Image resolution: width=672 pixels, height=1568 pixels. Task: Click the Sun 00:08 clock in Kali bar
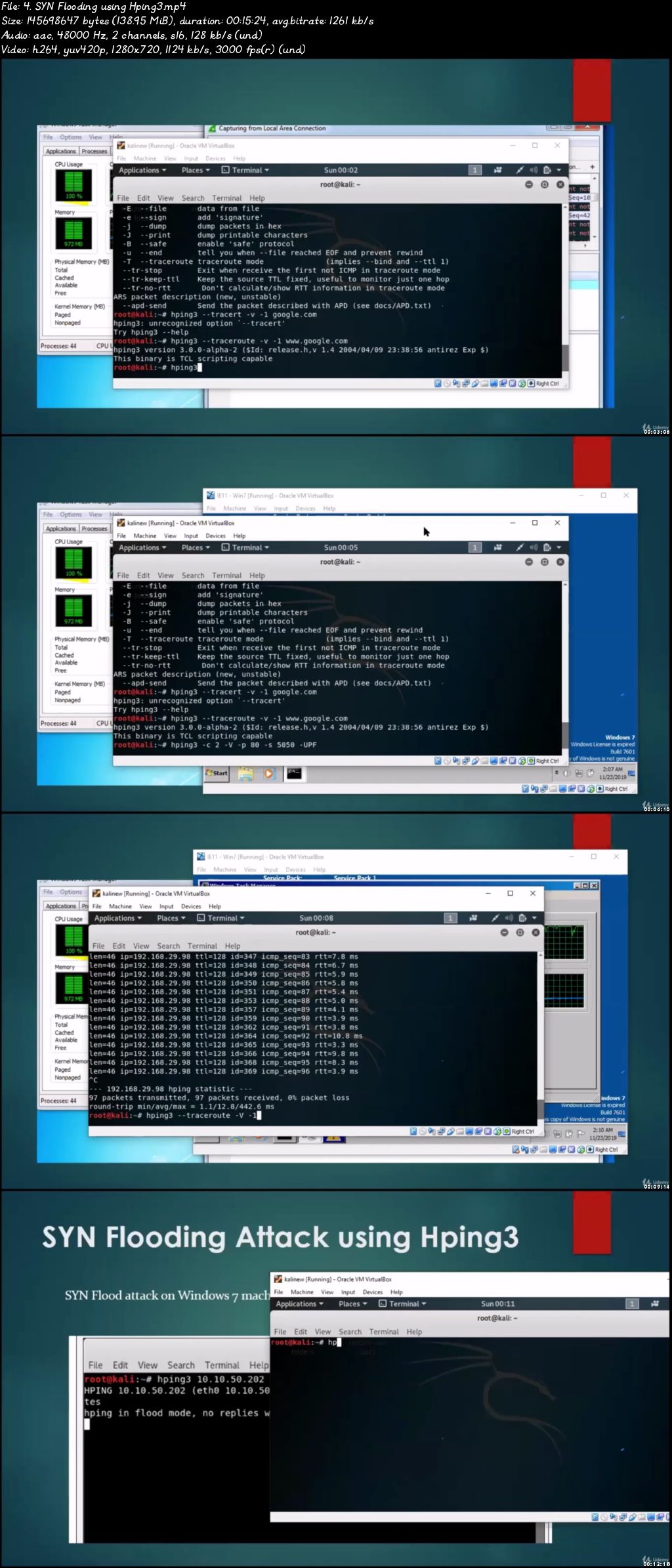[316, 918]
